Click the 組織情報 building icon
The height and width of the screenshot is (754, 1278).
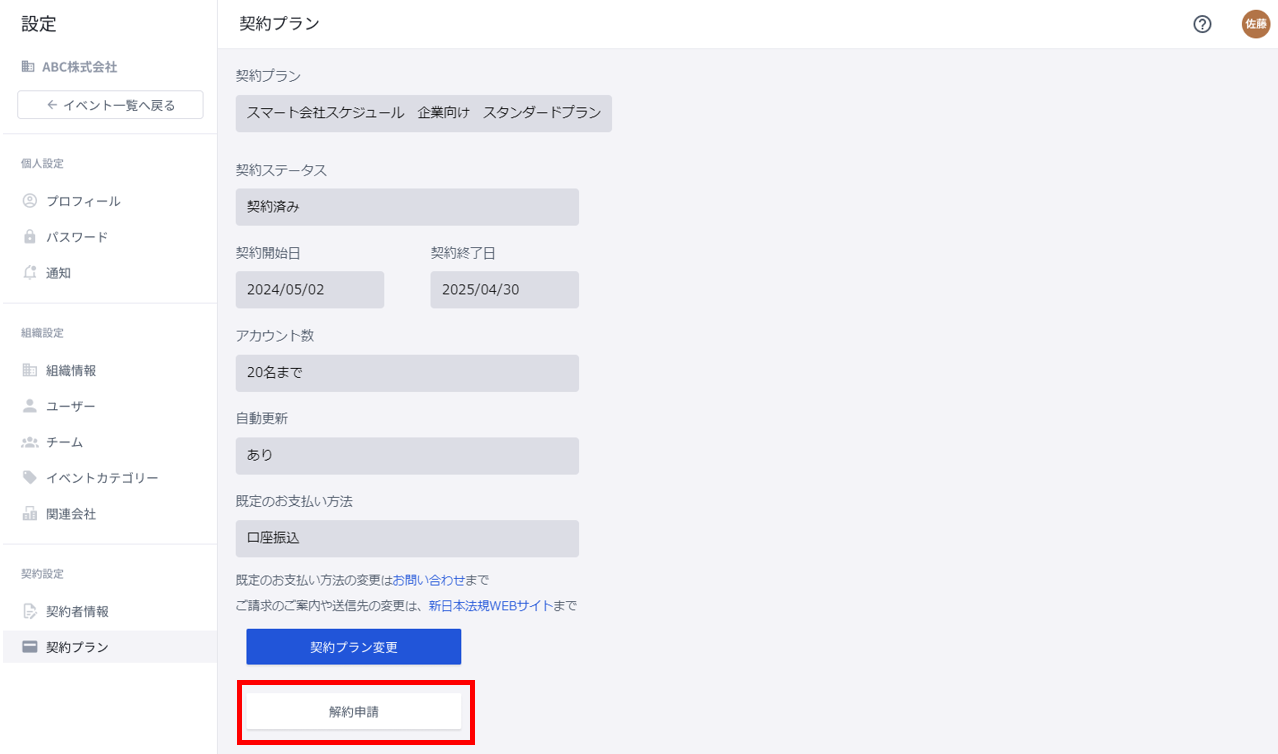29,370
